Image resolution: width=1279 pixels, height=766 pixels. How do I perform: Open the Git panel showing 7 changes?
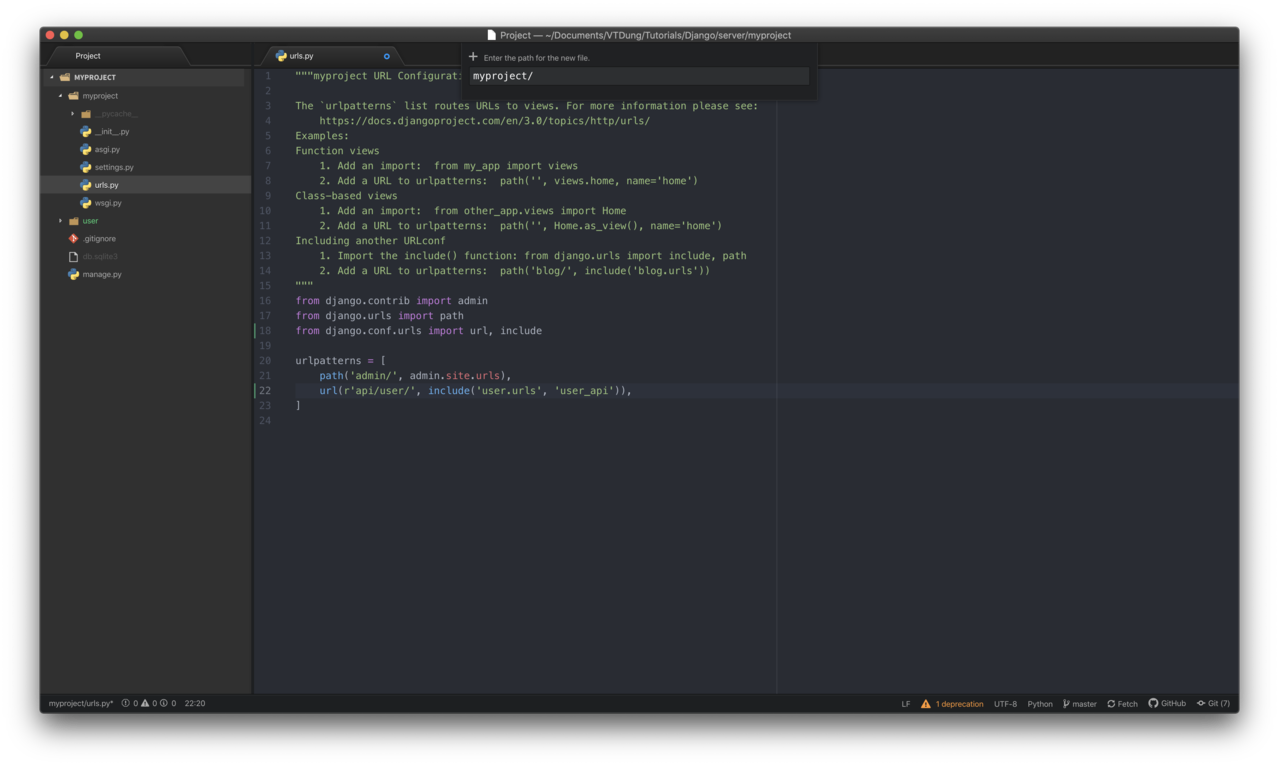point(1213,703)
